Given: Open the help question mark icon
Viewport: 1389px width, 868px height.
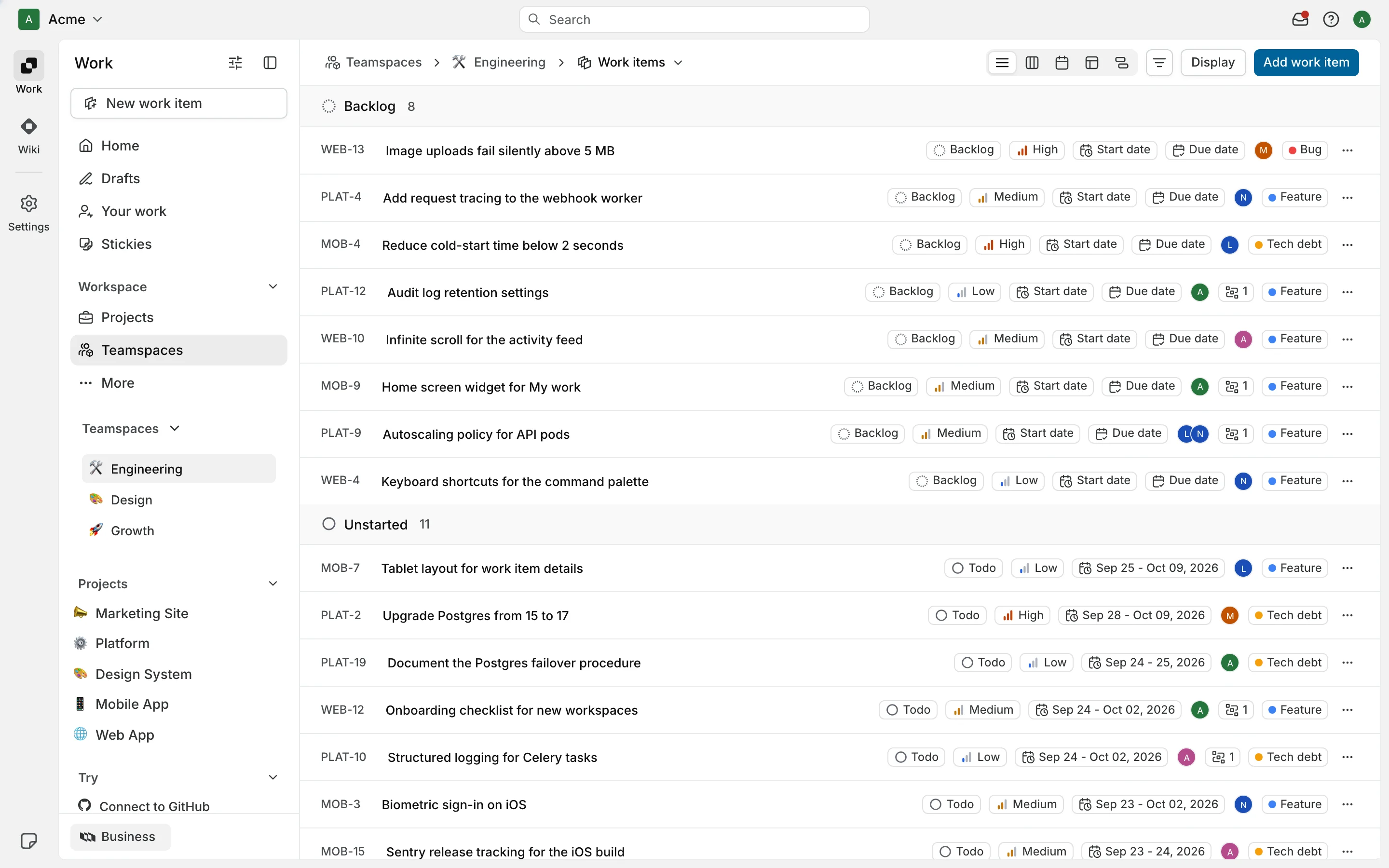Looking at the screenshot, I should click(1331, 19).
